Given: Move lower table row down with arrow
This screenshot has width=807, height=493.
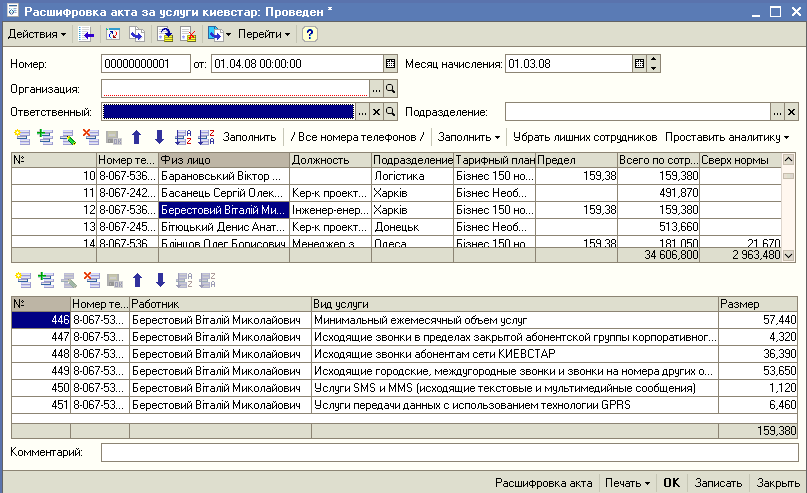Looking at the screenshot, I should pyautogui.click(x=160, y=280).
